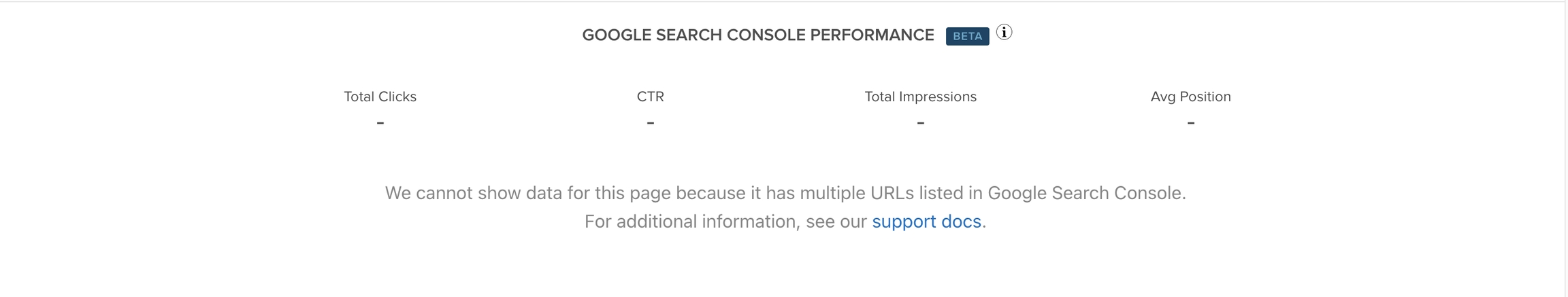1568x297 pixels.
Task: Select the Google Search Console Performance heading
Action: [758, 35]
